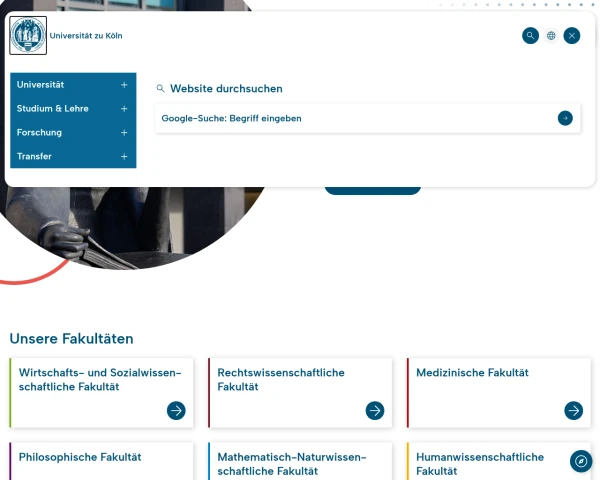Close the menu overlay with X icon
This screenshot has width=600, height=480.
[x=572, y=36]
